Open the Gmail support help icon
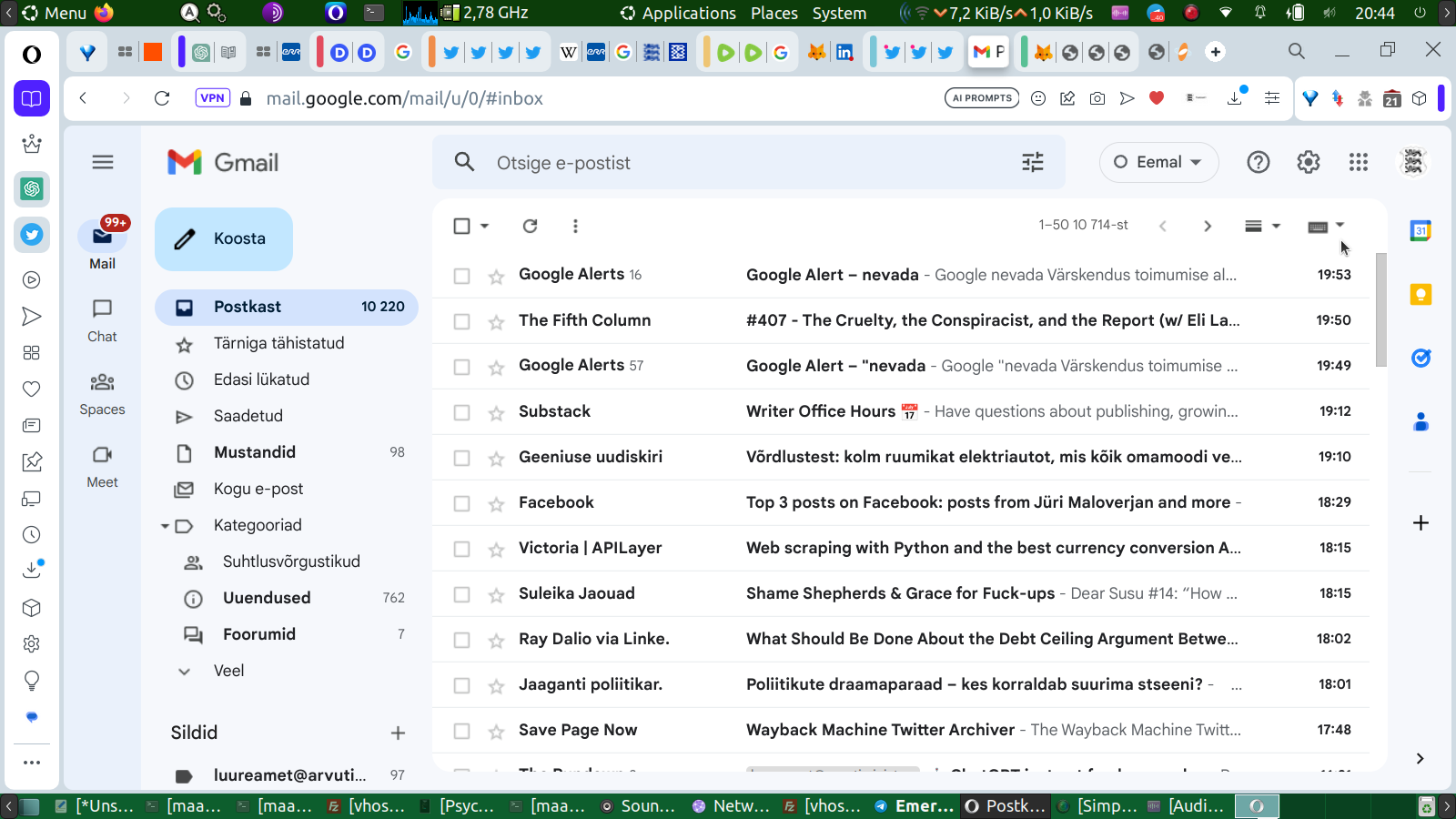Screen dimensions: 1456x819 tap(1258, 162)
